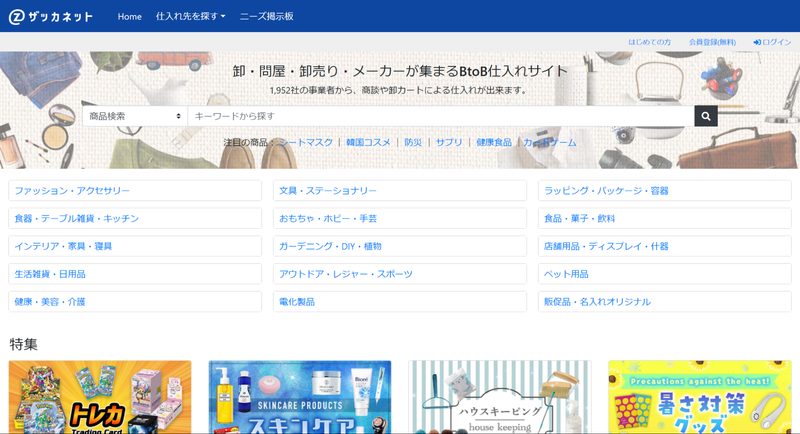Select the 健康食品 featured keyword
This screenshot has height=434, width=800.
494,142
